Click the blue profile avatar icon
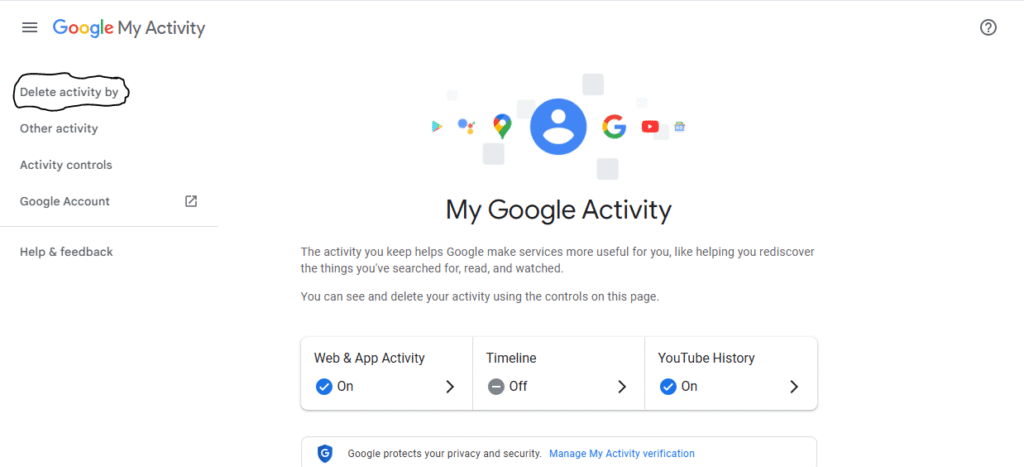The image size is (1024, 467). coord(558,126)
